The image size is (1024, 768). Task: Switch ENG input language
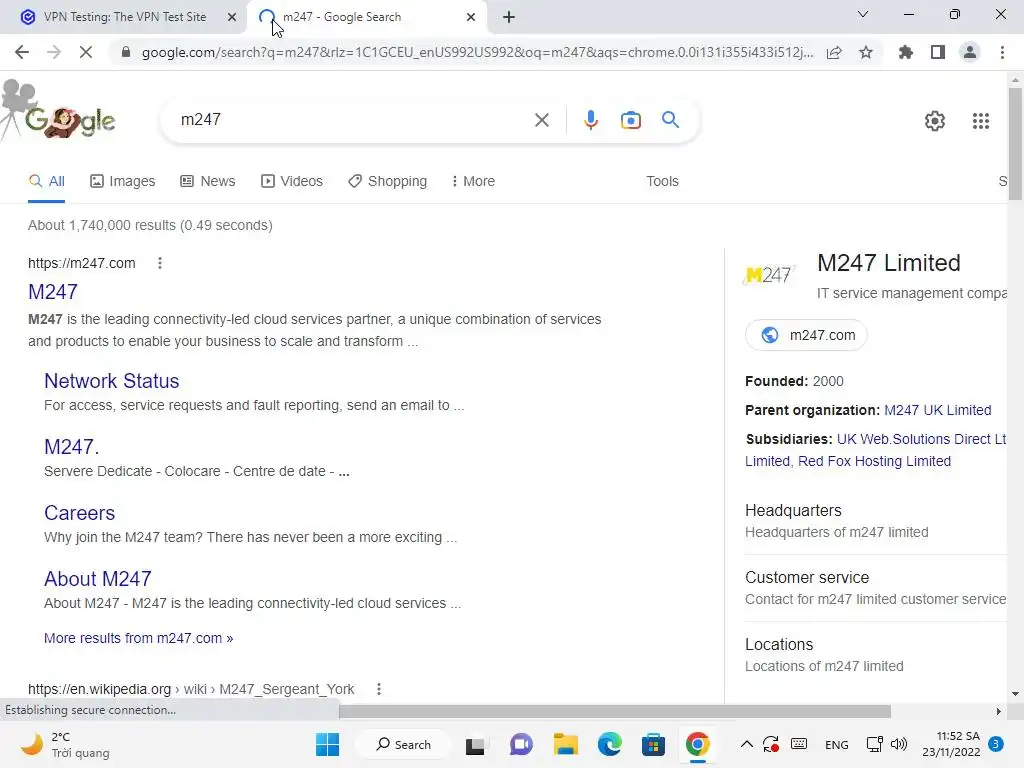(836, 744)
